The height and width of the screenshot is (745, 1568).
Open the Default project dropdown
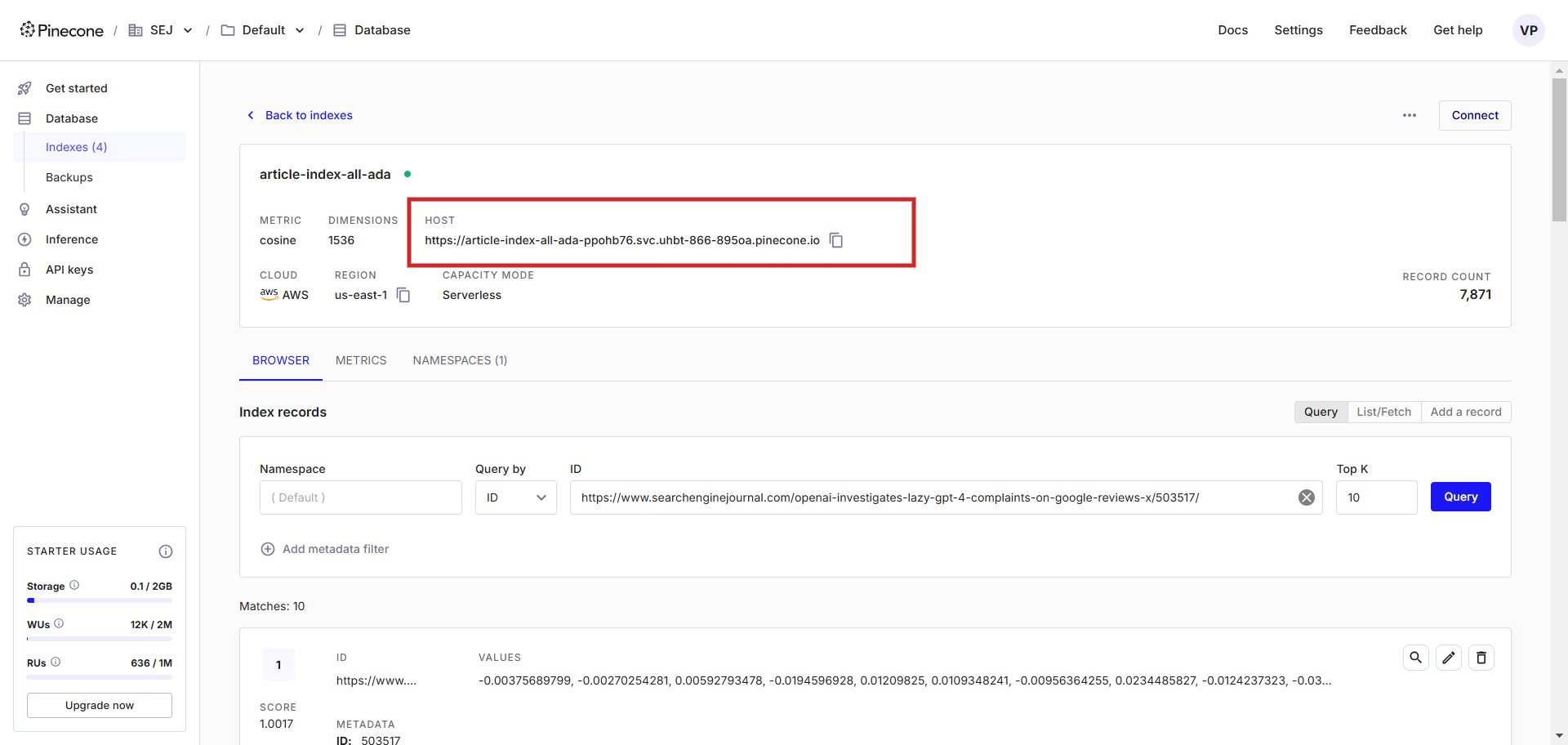tap(301, 30)
